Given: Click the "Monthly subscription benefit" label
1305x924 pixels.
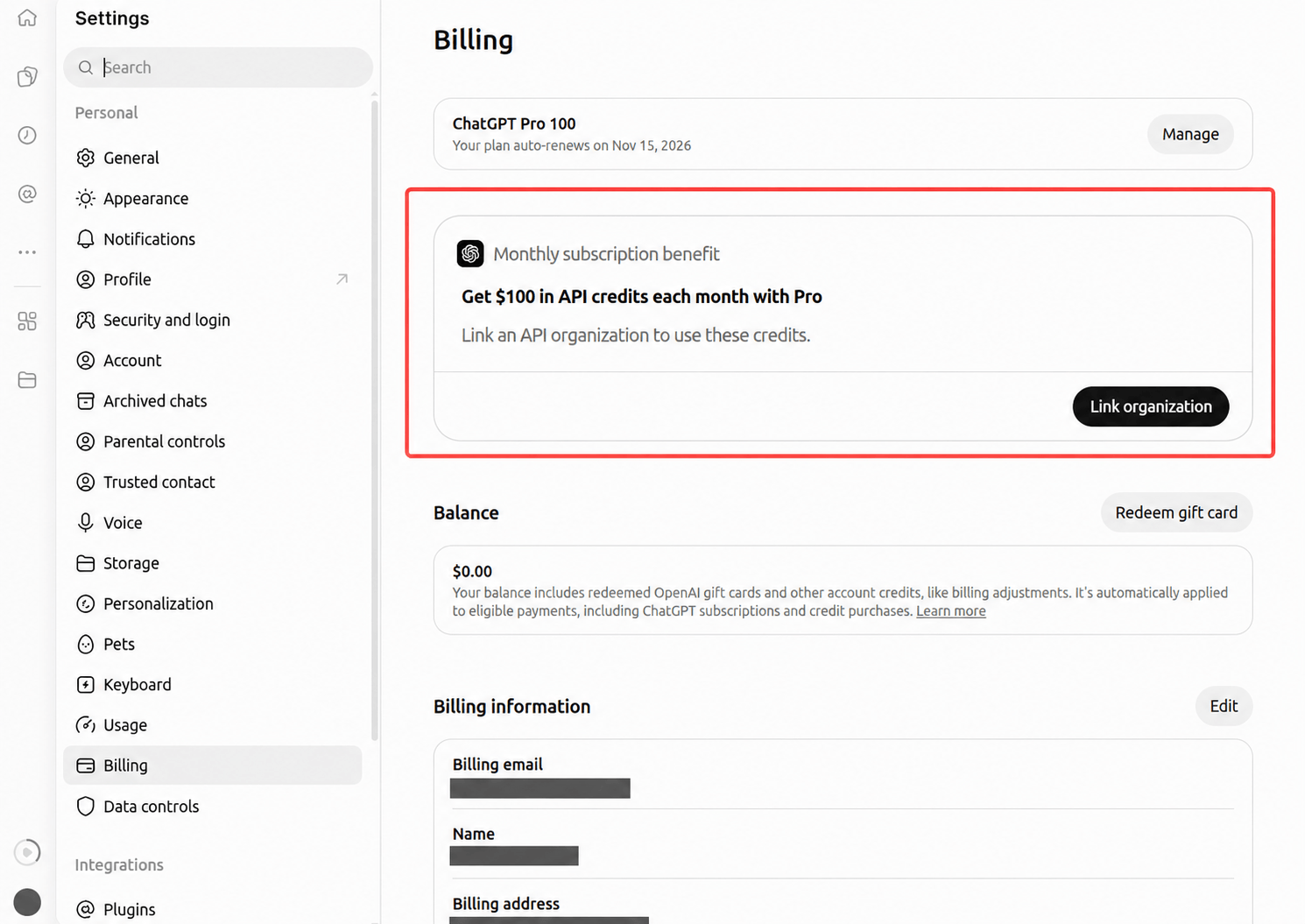Looking at the screenshot, I should click(x=606, y=254).
